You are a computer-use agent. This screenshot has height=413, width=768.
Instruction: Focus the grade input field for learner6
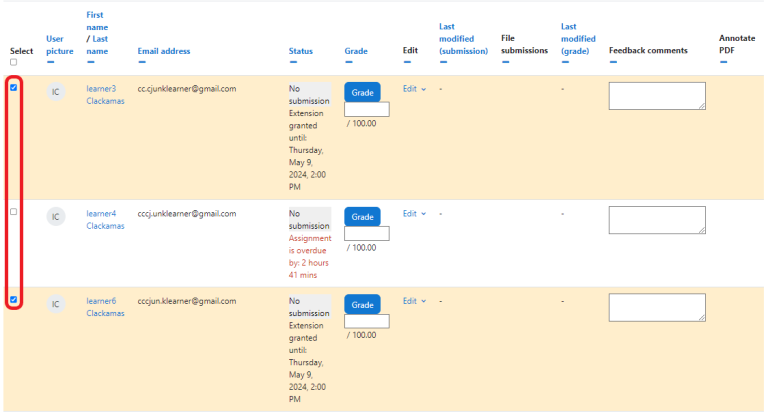point(367,321)
